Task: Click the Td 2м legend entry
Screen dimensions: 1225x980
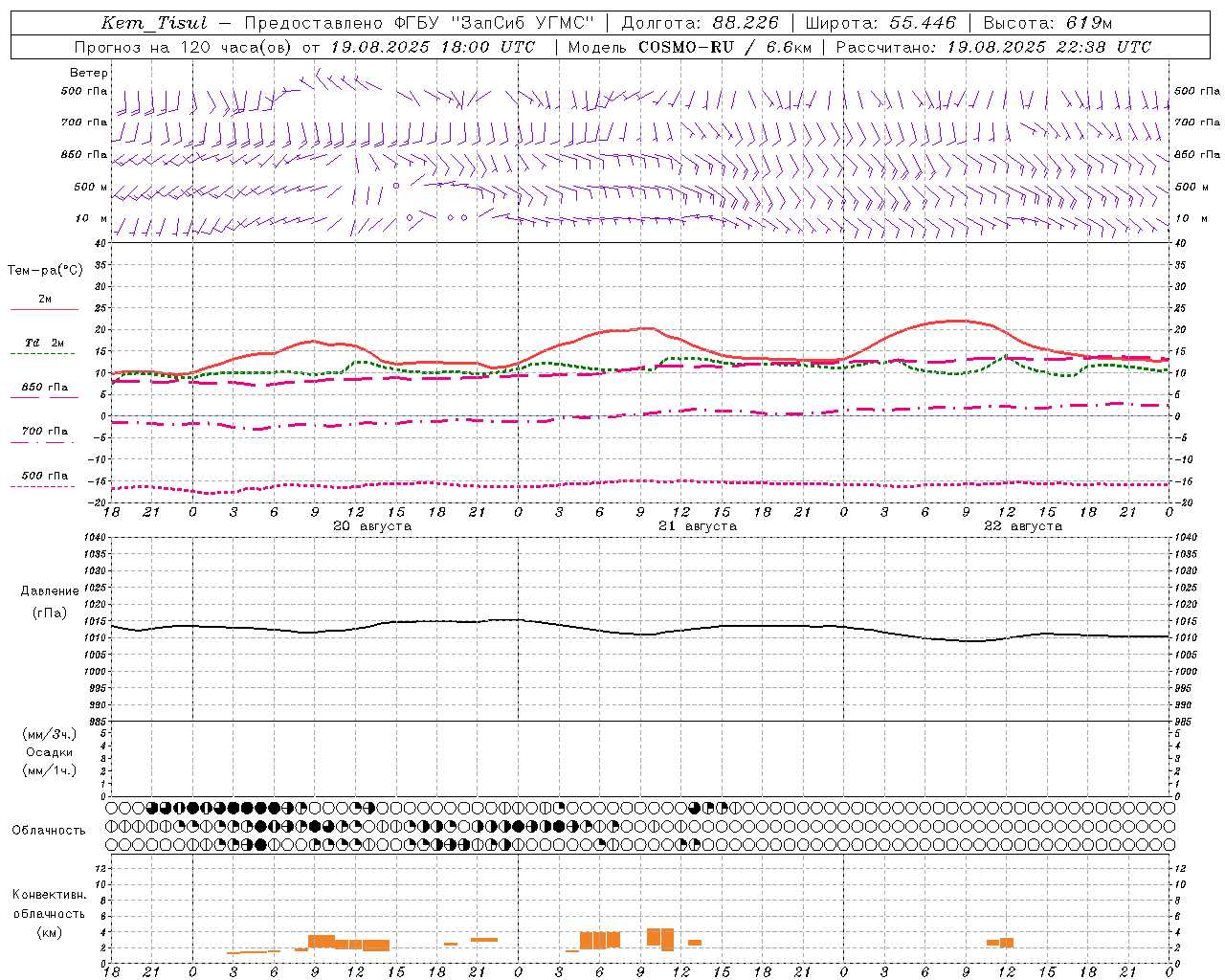Action: point(45,343)
